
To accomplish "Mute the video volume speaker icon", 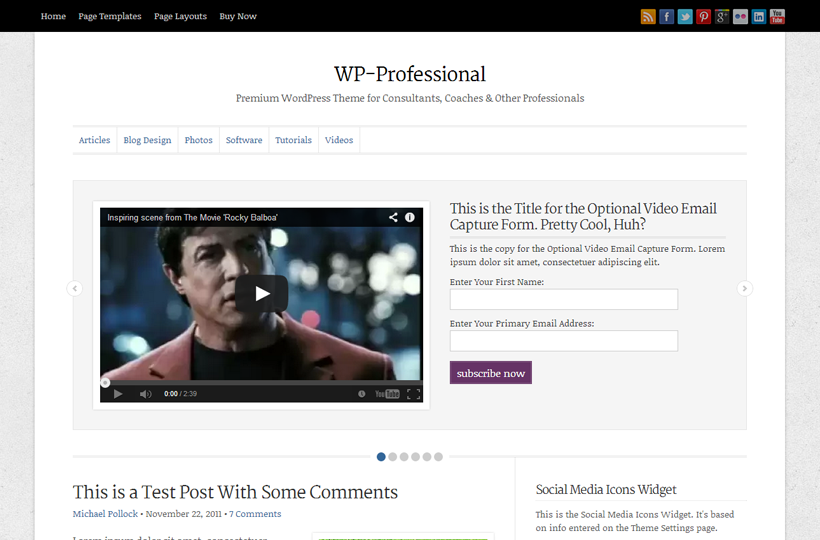I will pos(145,394).
